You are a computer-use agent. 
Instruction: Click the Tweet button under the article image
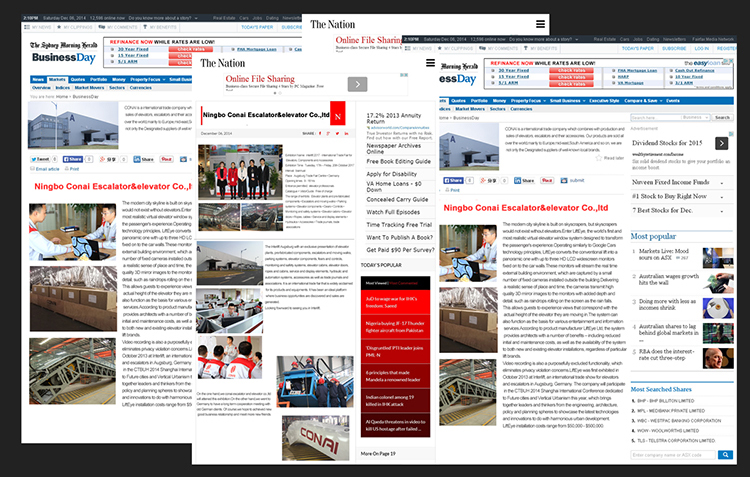40,159
